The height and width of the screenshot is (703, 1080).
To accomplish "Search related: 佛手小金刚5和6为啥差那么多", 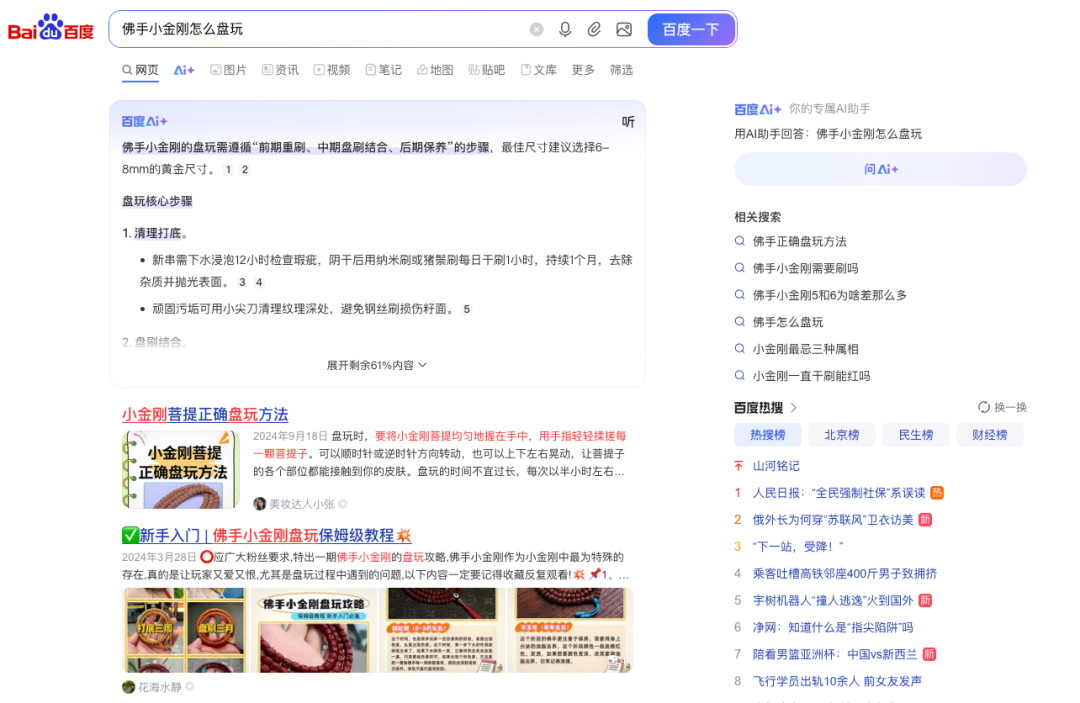I will click(829, 295).
